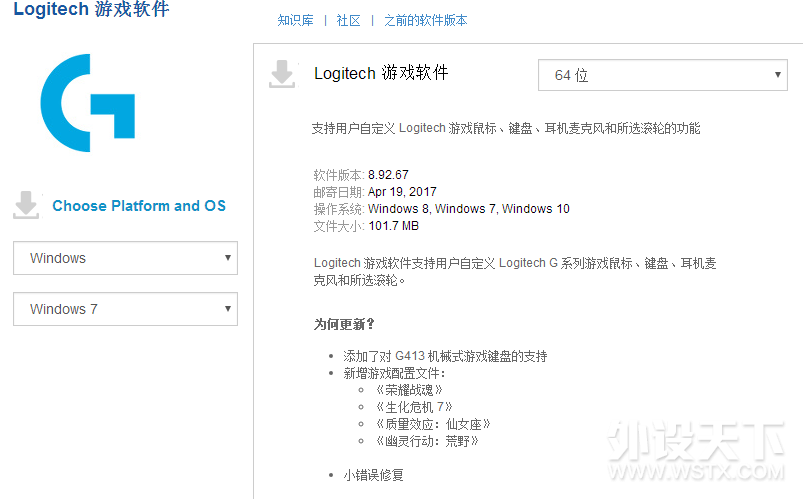Click the 为何更新？ section heading
This screenshot has width=803, height=499.
click(x=344, y=324)
